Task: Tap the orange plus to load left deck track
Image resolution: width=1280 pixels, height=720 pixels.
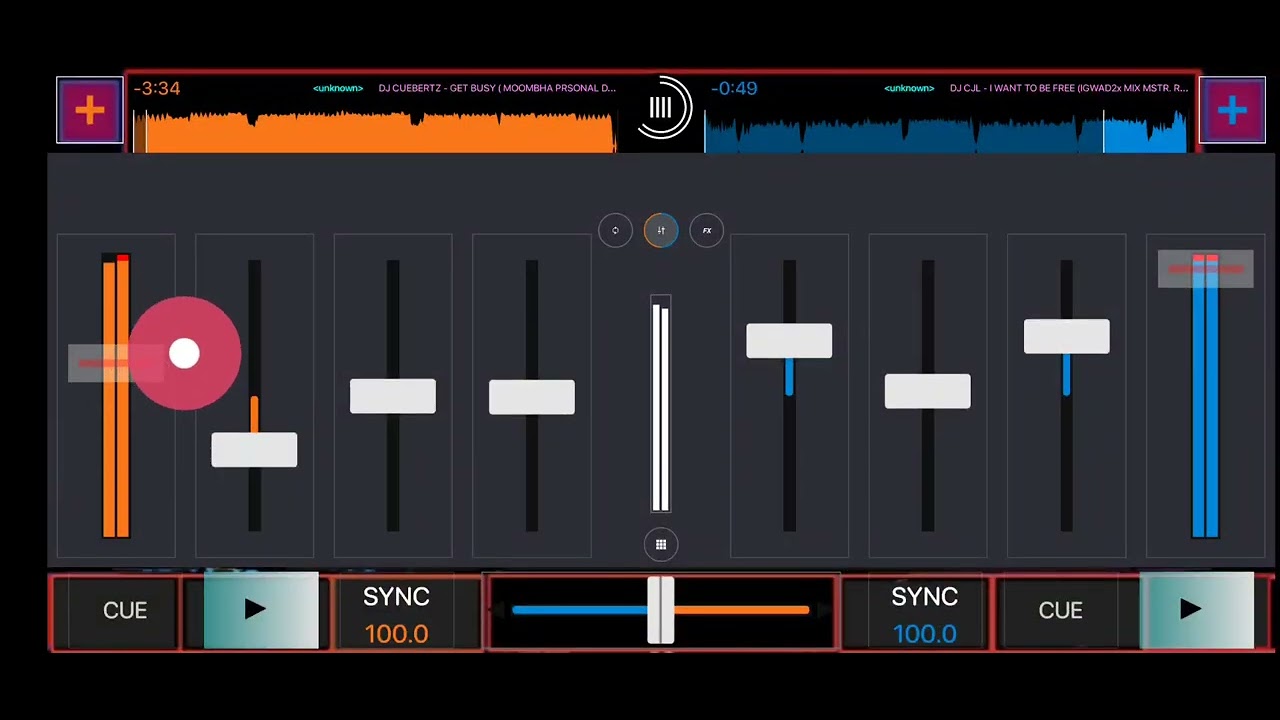Action: 90,110
